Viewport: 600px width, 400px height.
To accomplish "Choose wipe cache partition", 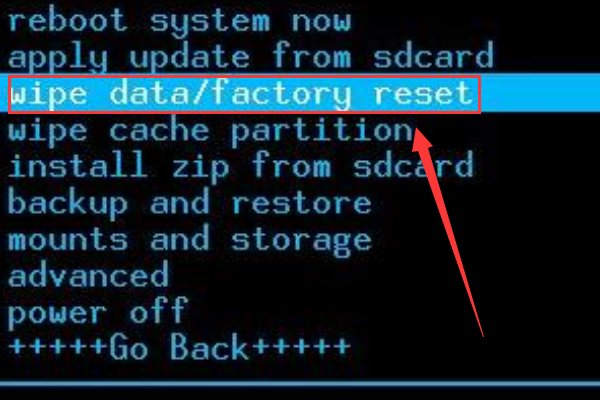I will [210, 131].
